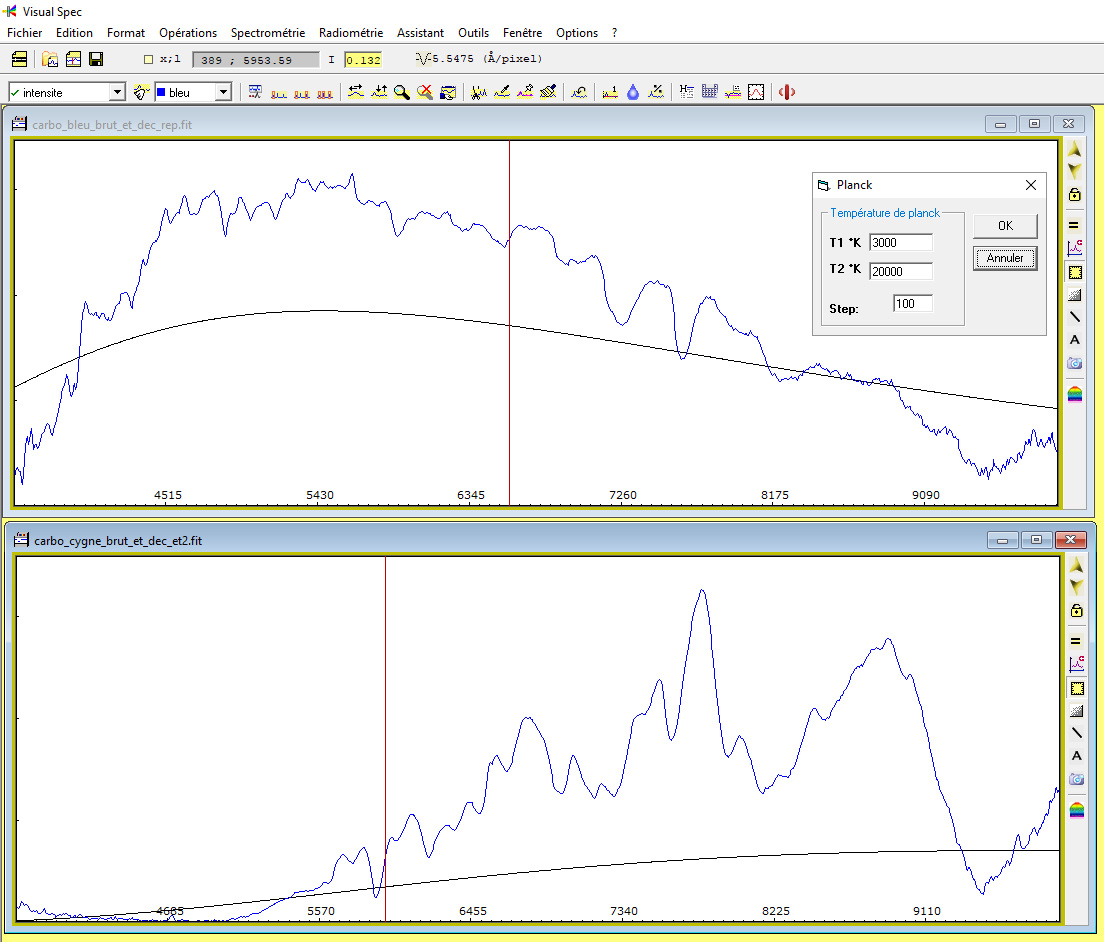
Task: Click the pencil edit curve icon
Action: [502, 92]
